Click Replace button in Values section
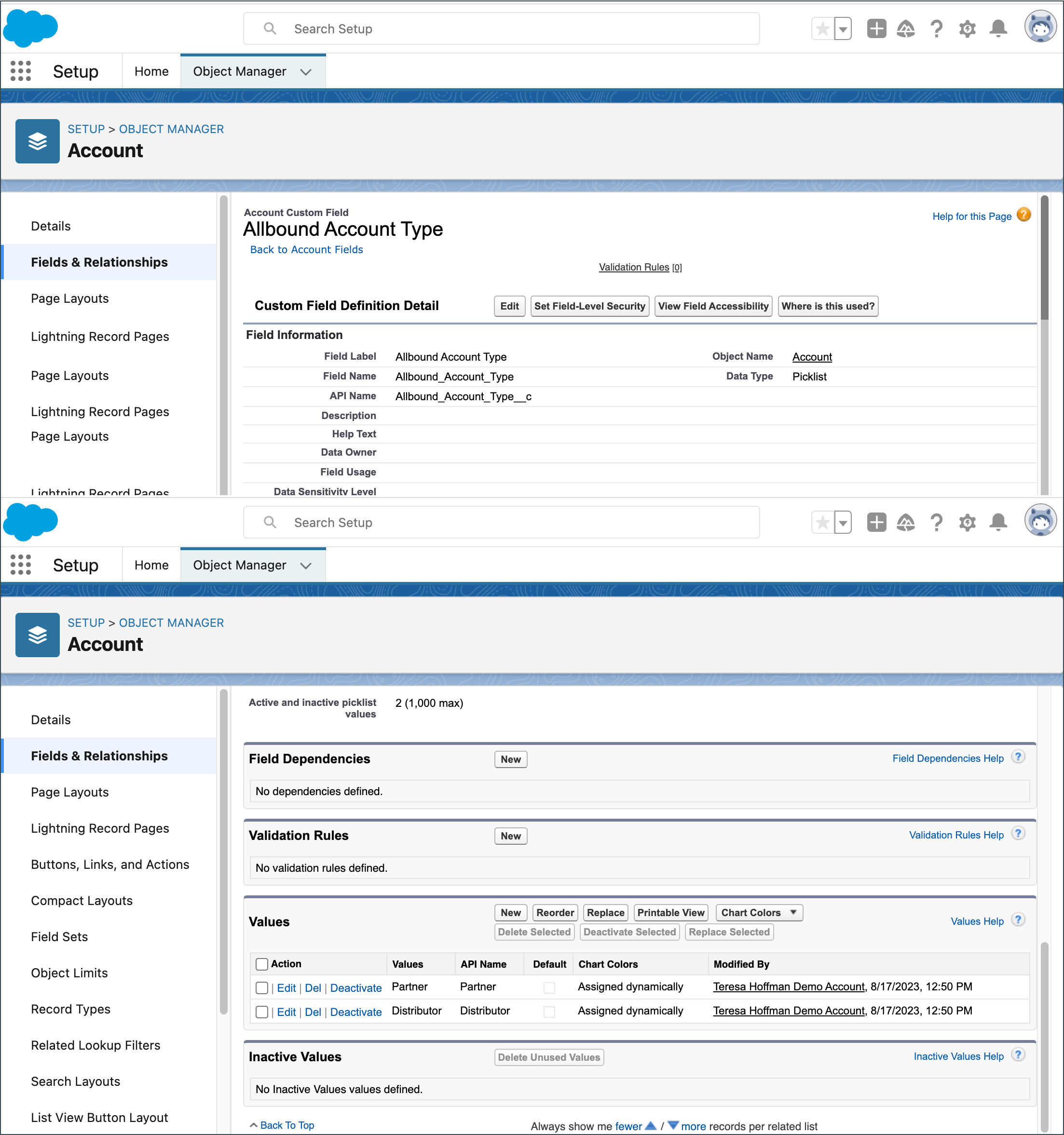1064x1135 pixels. click(x=605, y=912)
